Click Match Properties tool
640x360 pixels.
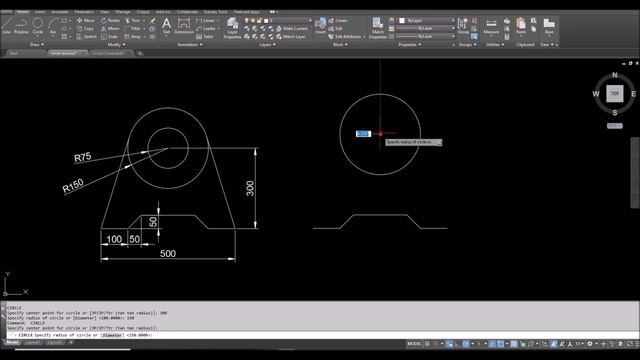pyautogui.click(x=378, y=28)
